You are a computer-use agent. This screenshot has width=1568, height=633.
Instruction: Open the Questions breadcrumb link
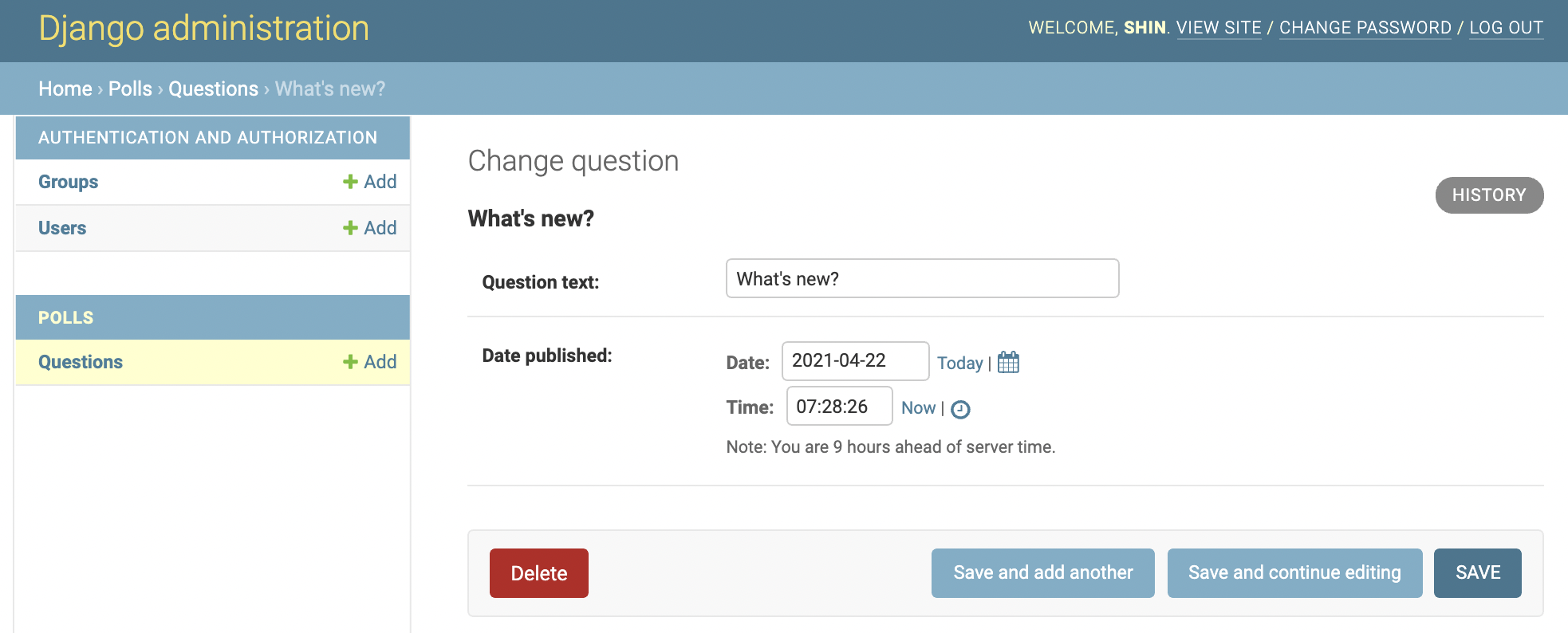click(x=213, y=88)
